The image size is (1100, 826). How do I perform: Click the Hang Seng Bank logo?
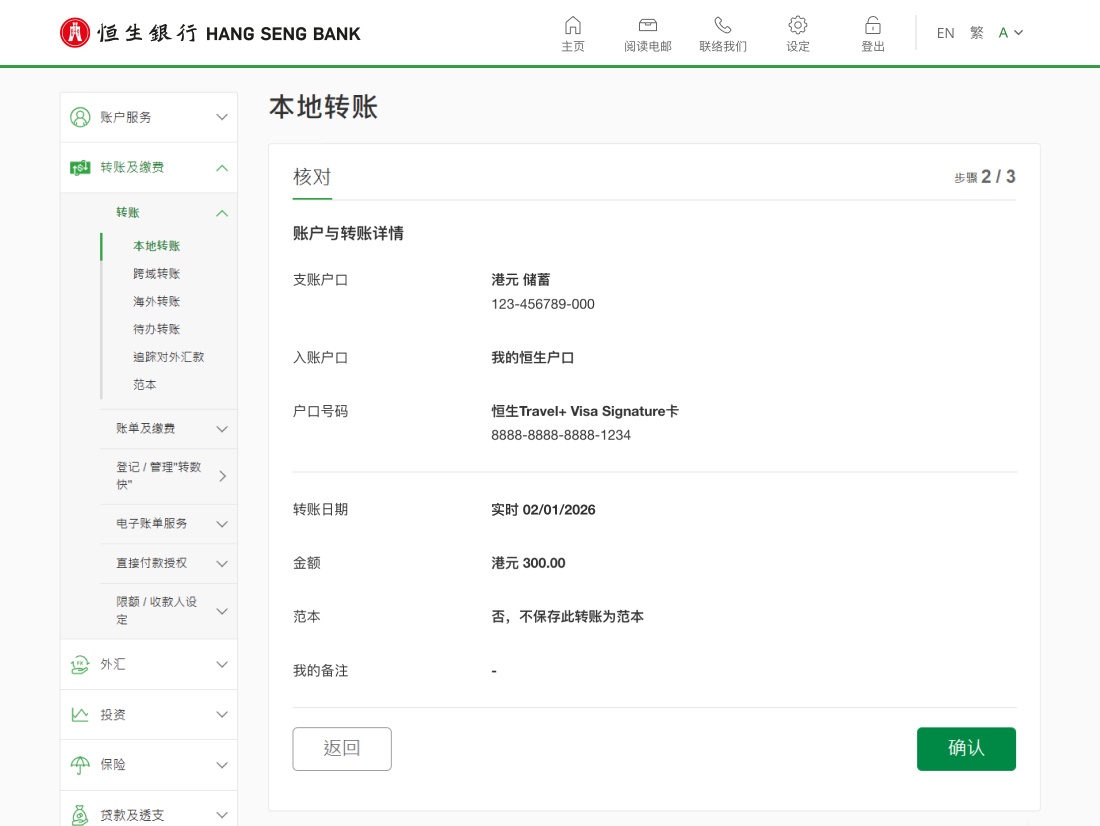[210, 32]
